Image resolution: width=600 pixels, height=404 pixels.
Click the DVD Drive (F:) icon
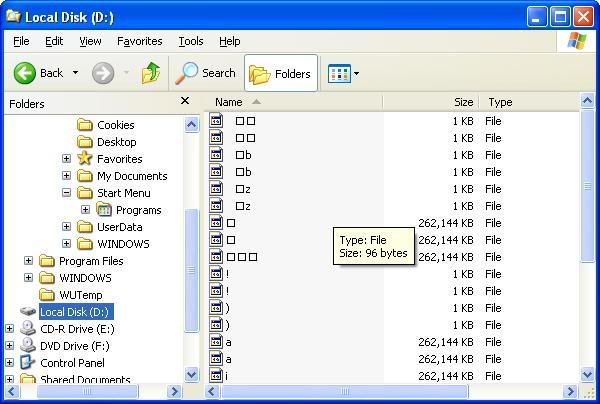coord(28,345)
